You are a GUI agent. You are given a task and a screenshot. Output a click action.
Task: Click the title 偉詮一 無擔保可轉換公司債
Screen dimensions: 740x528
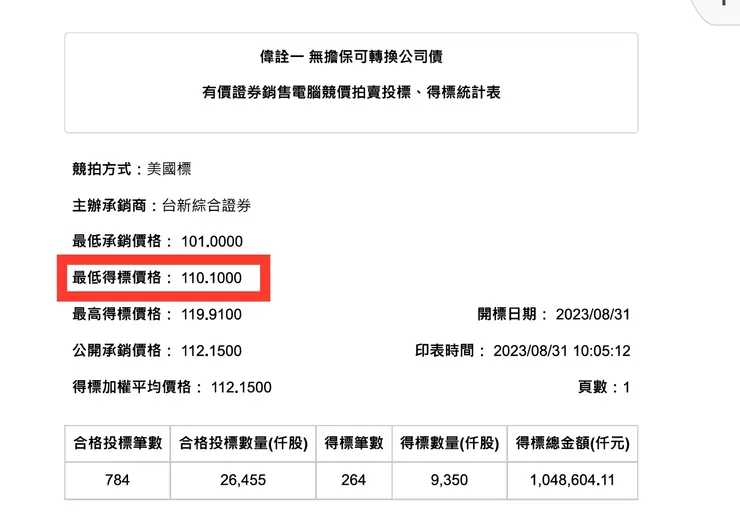[351, 57]
